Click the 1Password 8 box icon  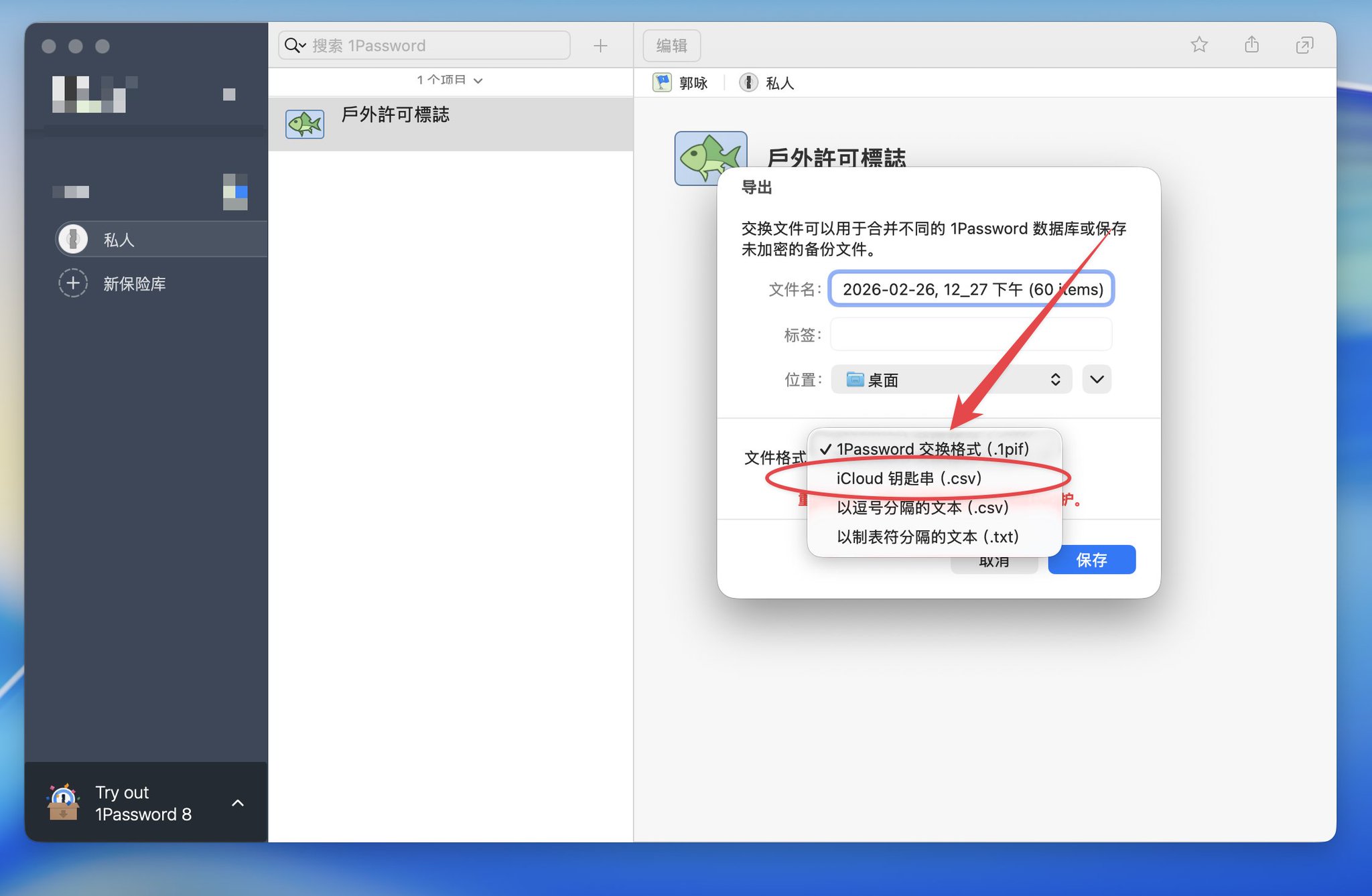(64, 802)
